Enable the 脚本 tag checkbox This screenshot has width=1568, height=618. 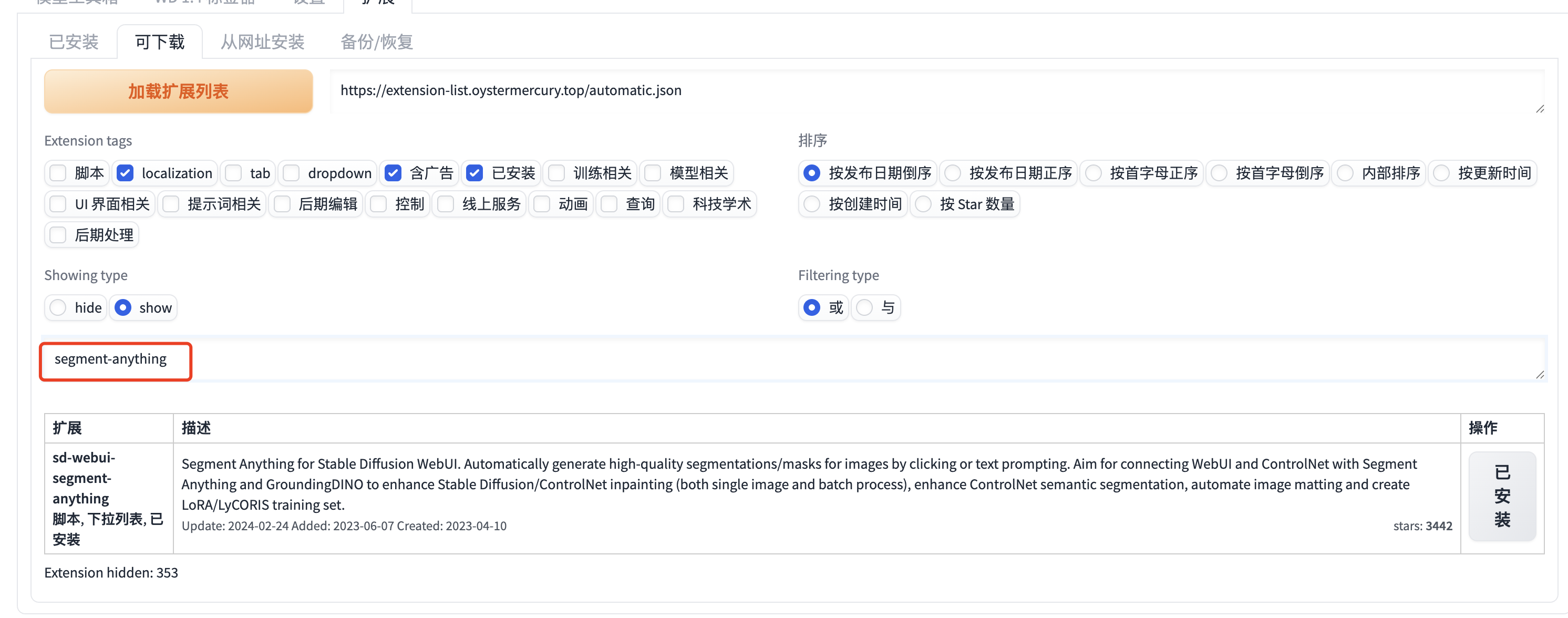click(x=58, y=173)
